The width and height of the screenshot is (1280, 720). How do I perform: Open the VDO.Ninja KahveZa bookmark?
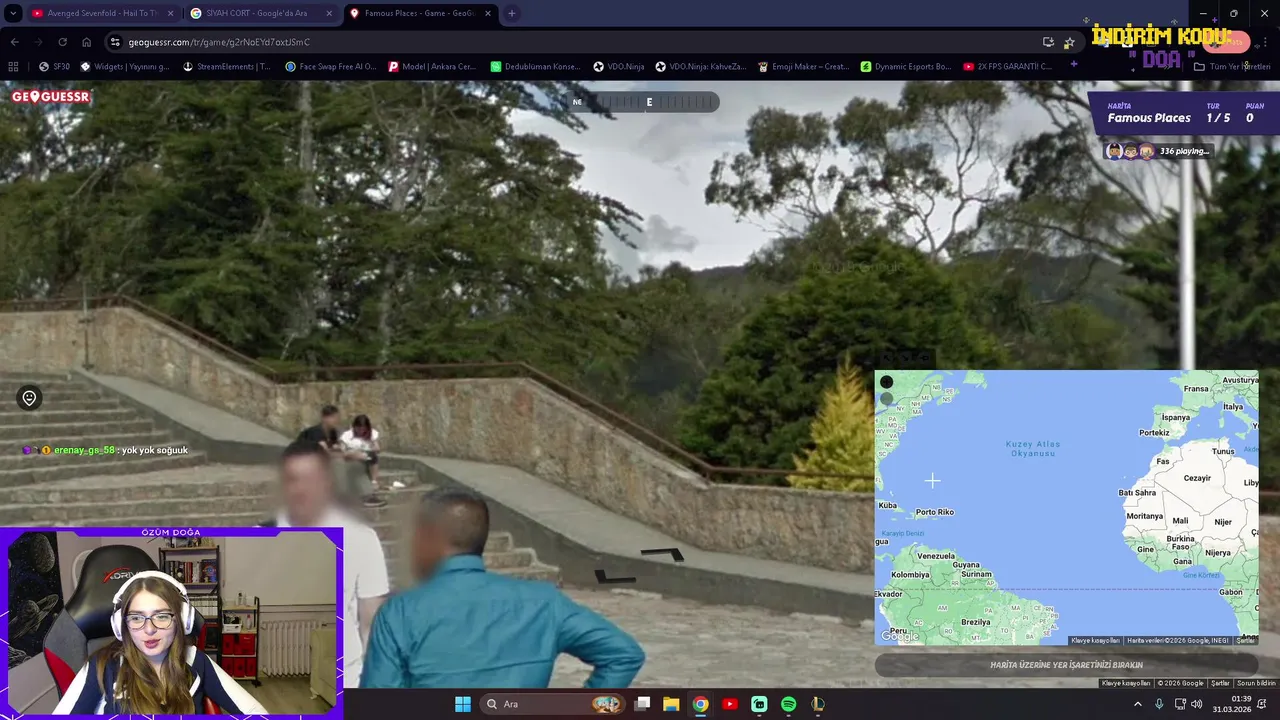(701, 67)
